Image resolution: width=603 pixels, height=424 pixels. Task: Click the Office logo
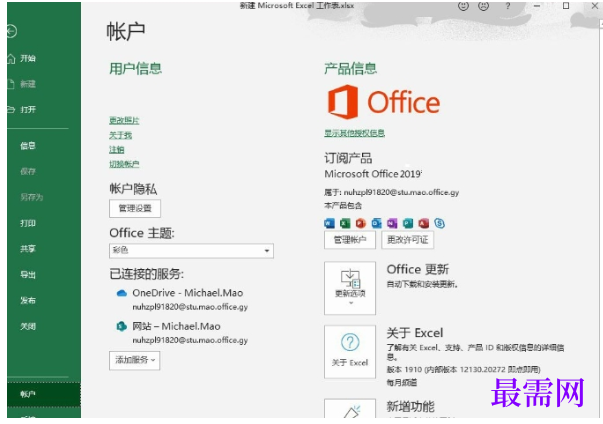point(383,102)
